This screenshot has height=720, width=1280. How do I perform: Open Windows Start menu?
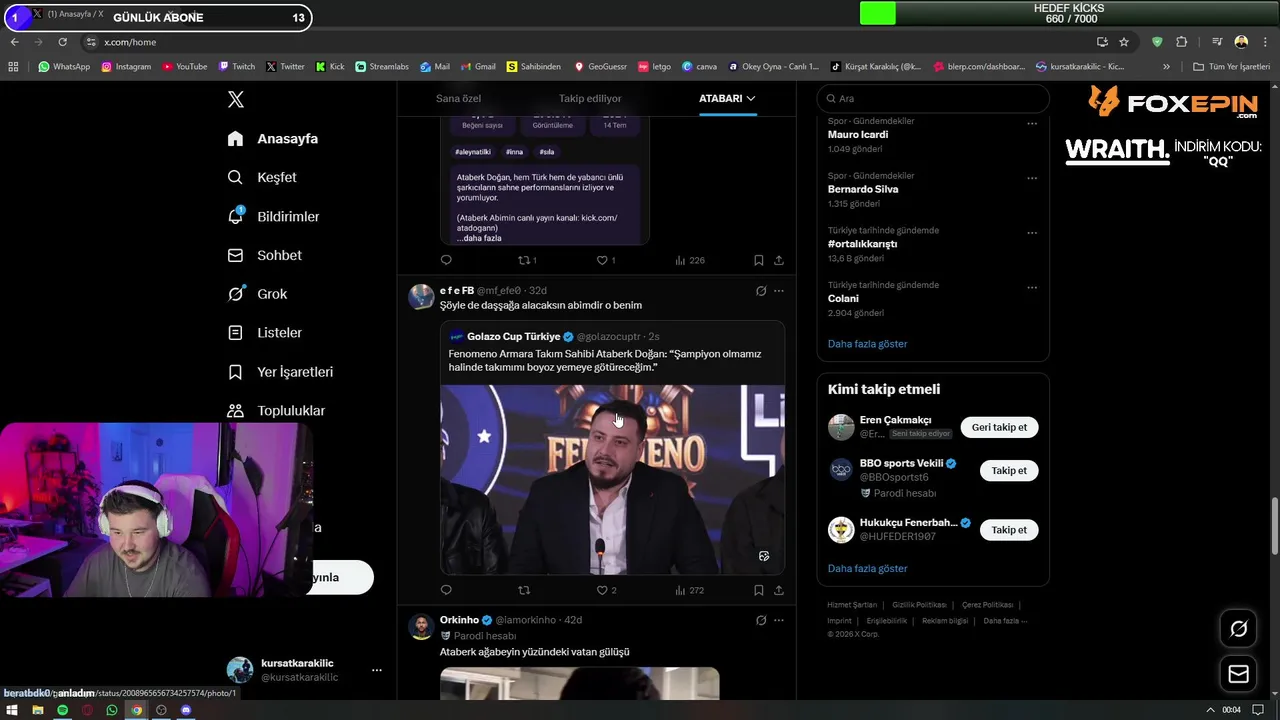point(13,710)
